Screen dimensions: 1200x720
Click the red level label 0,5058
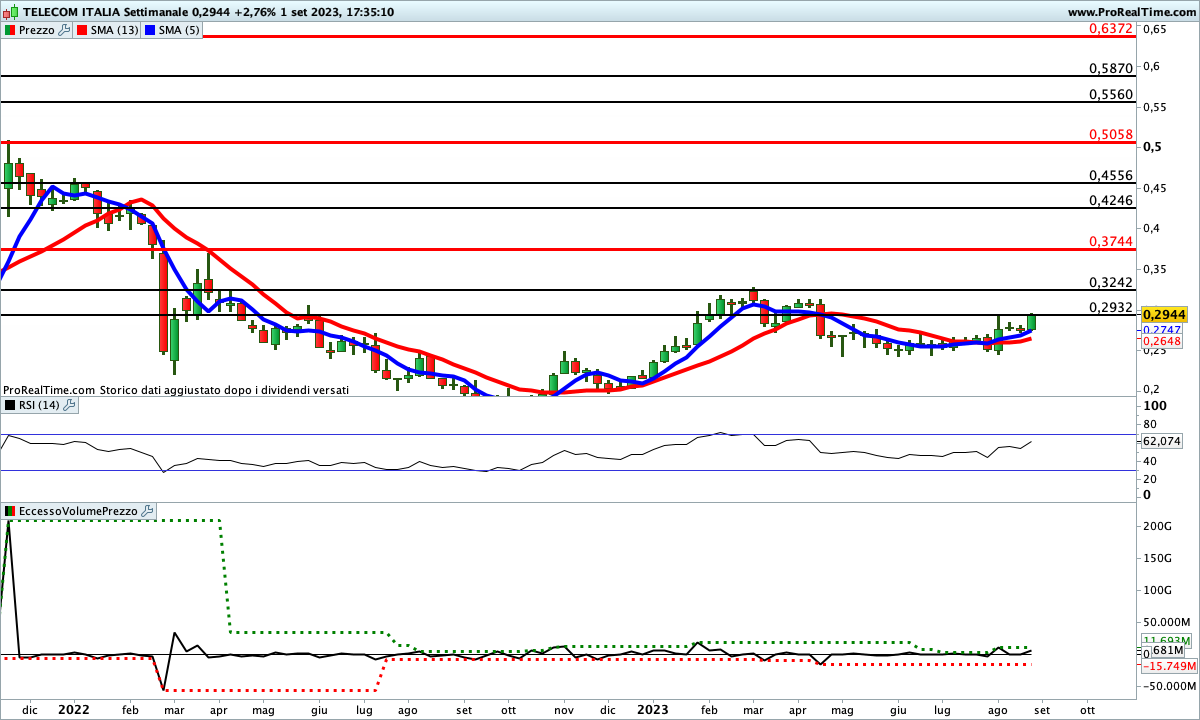pyautogui.click(x=1110, y=135)
